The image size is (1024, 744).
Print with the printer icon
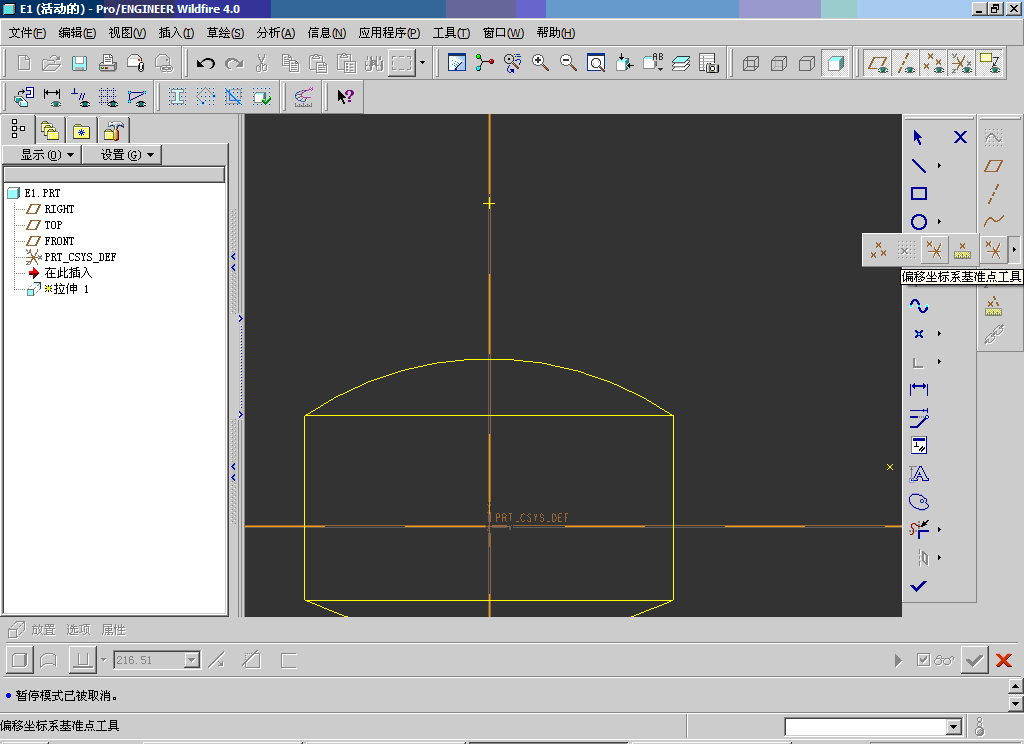tap(107, 63)
